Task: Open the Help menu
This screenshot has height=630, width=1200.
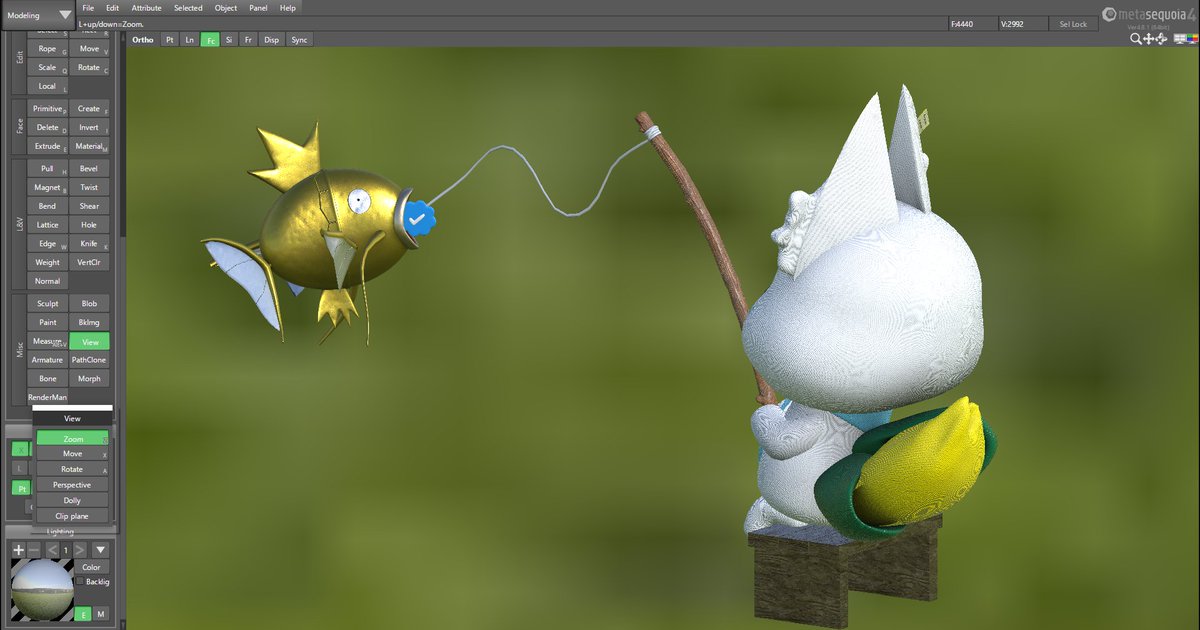Action: click(288, 8)
